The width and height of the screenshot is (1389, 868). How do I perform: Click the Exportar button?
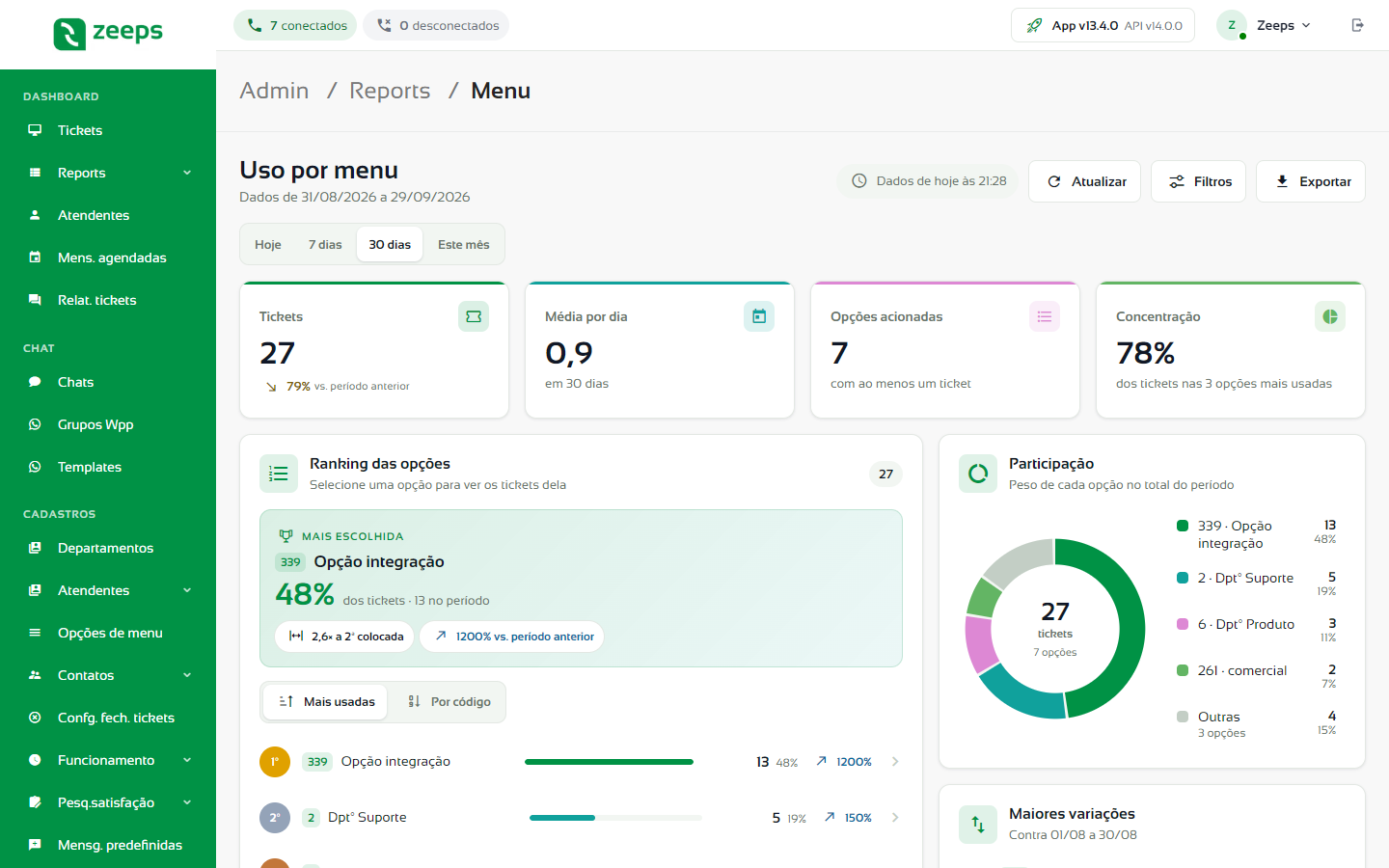tap(1311, 181)
